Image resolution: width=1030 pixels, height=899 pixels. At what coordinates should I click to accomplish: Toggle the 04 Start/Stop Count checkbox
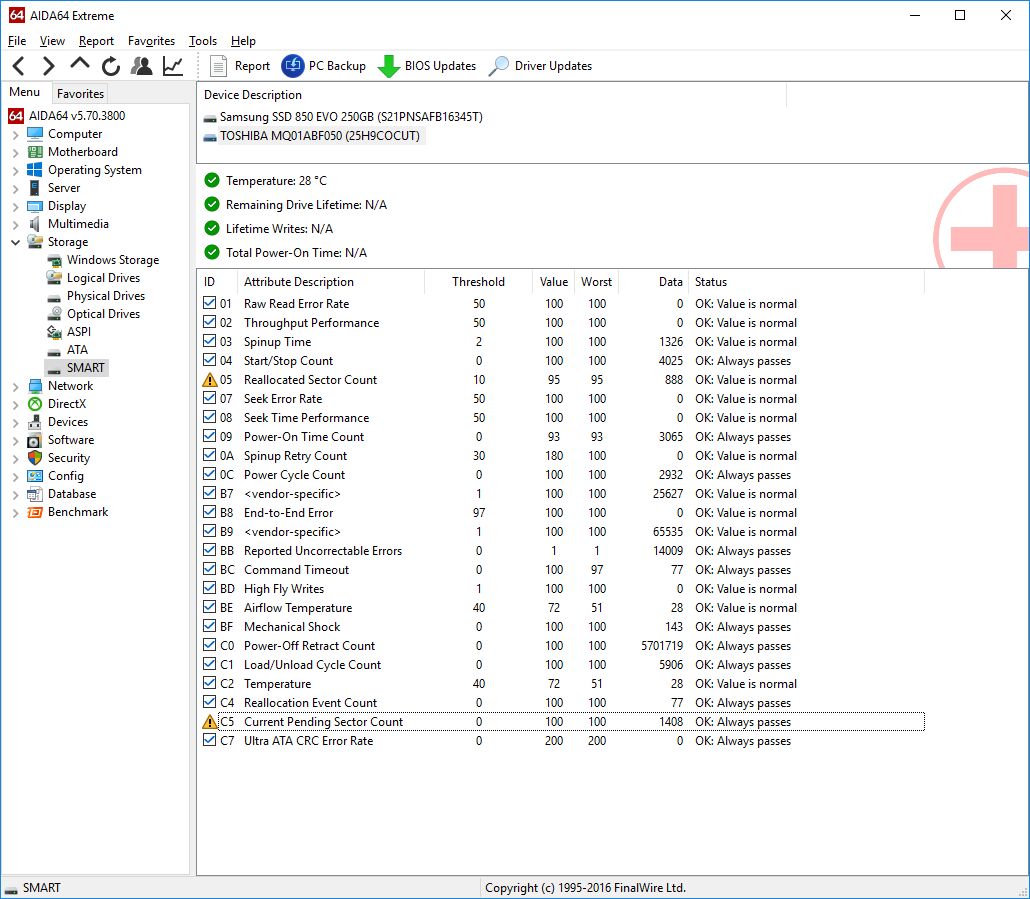(x=210, y=360)
